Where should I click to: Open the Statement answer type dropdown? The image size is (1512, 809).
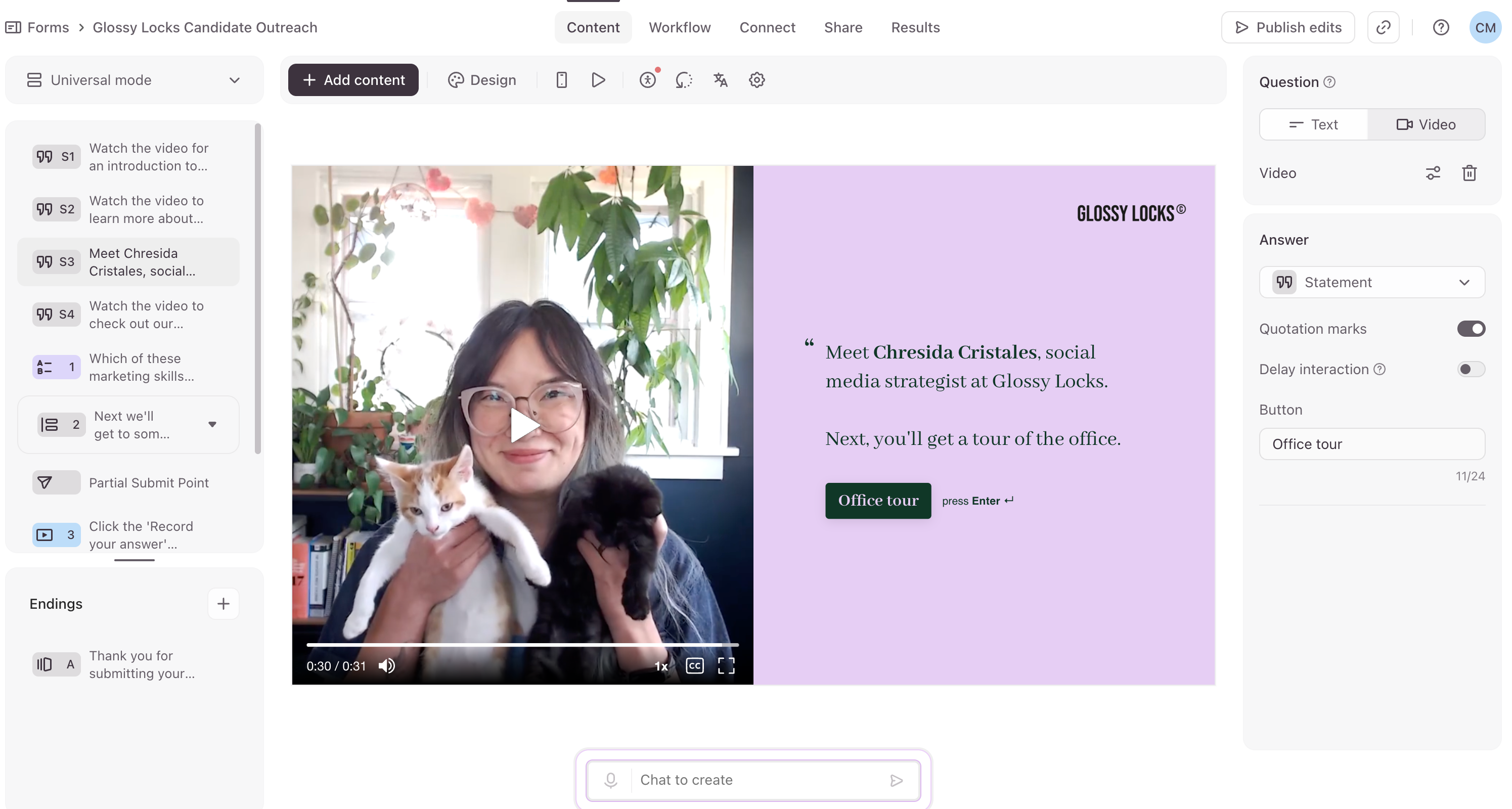tap(1372, 282)
